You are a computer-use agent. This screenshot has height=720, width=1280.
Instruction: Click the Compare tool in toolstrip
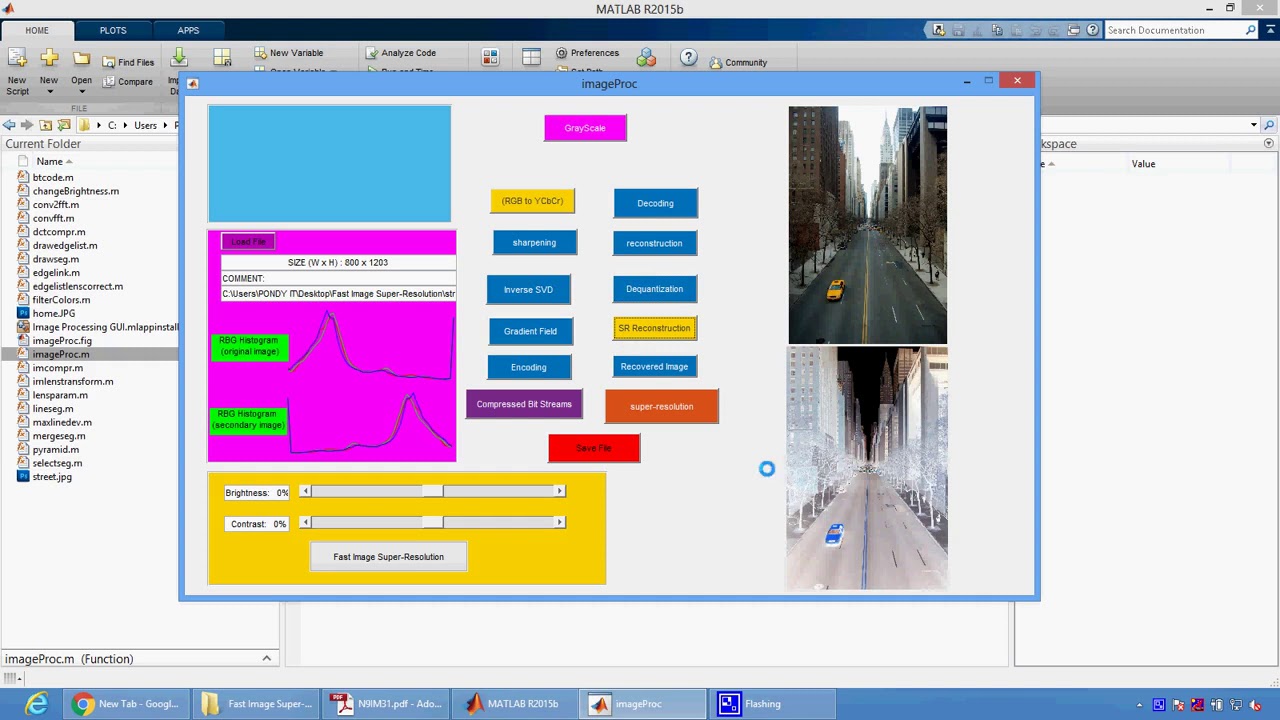coord(128,81)
